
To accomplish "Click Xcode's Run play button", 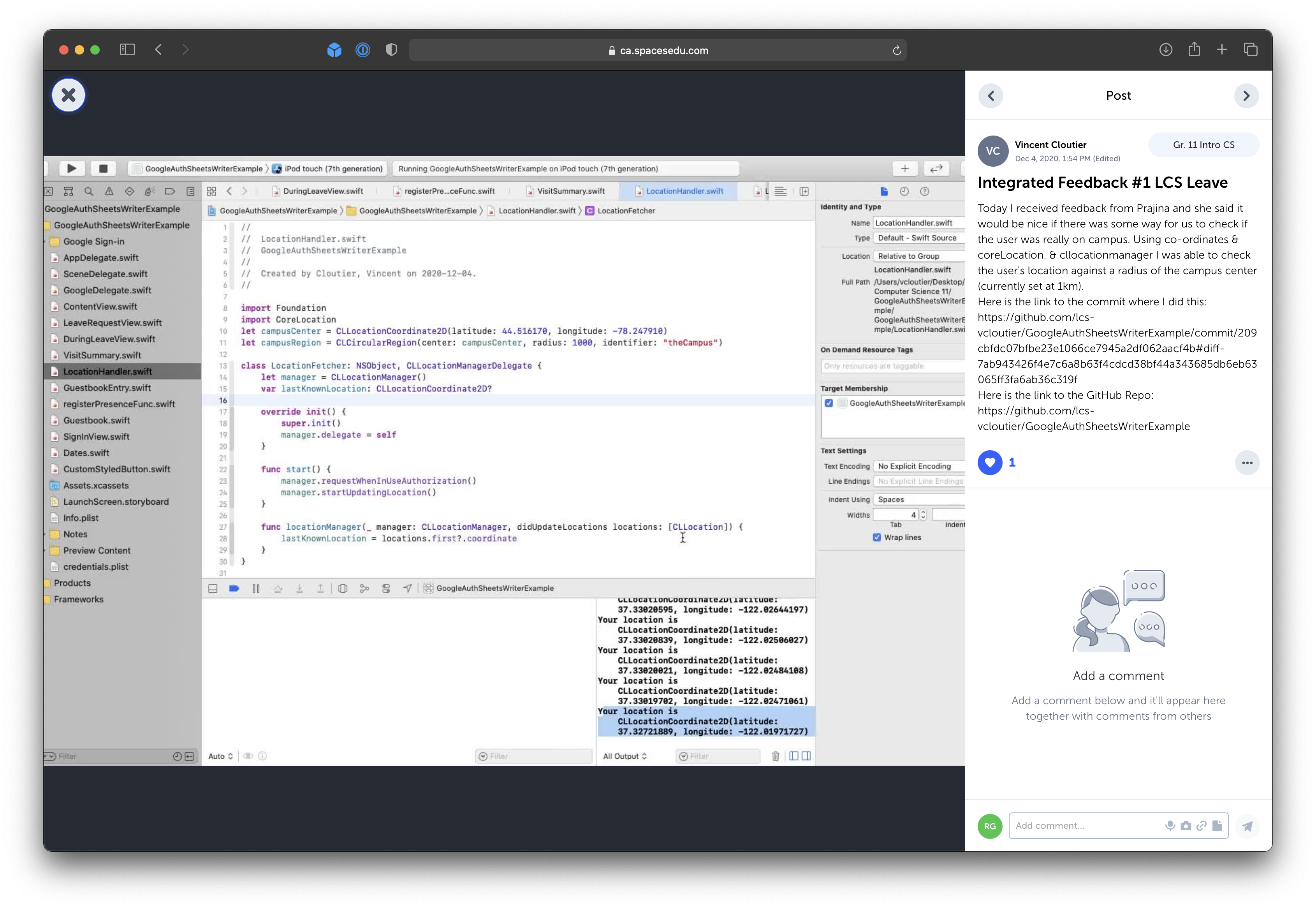I will (x=71, y=169).
